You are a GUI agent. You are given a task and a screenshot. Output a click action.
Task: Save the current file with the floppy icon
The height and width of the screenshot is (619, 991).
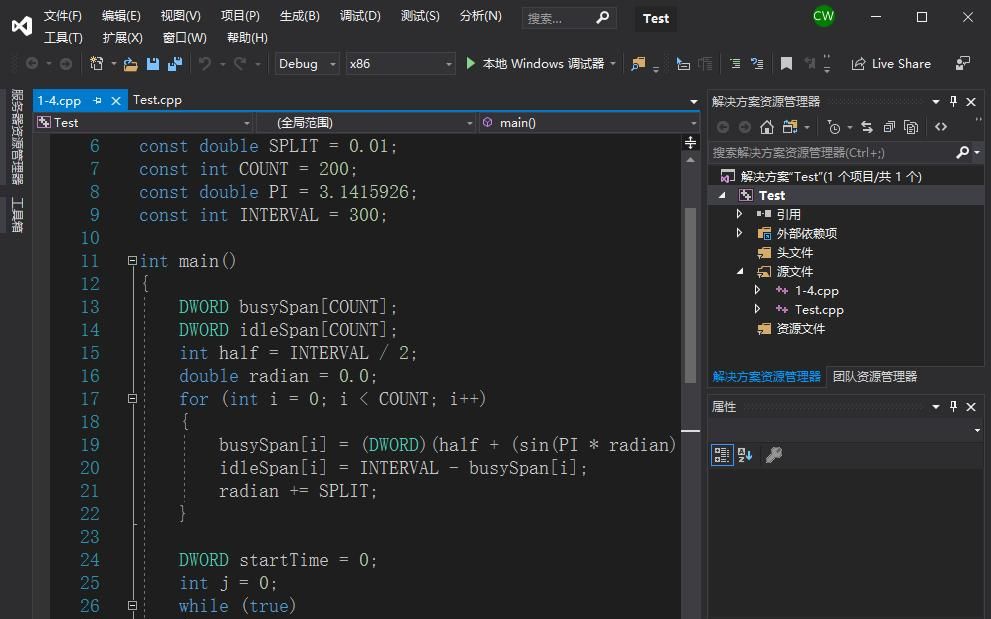point(153,64)
